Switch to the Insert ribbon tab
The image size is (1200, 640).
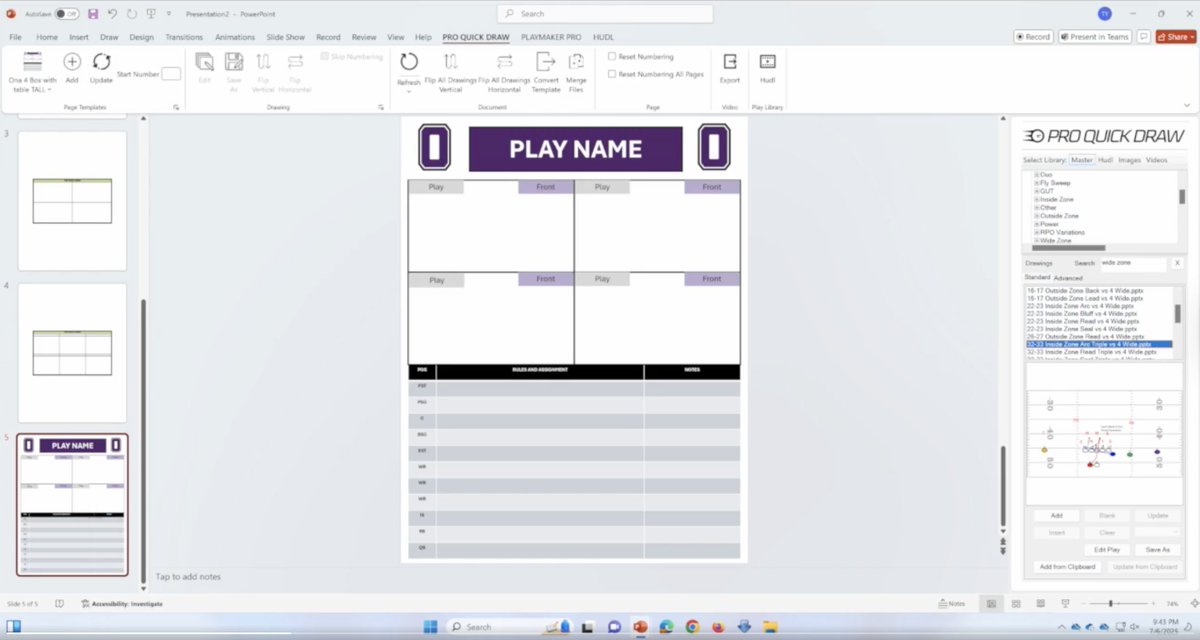pyautogui.click(x=78, y=37)
